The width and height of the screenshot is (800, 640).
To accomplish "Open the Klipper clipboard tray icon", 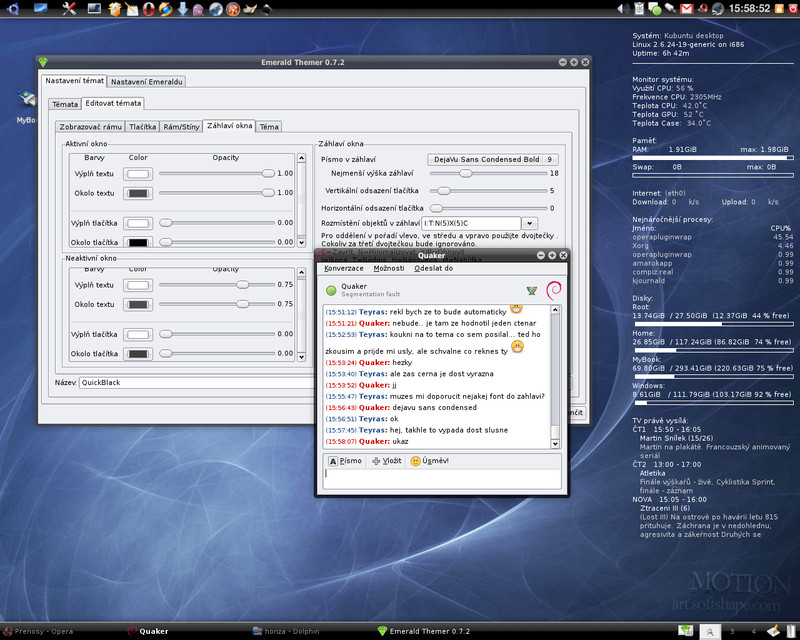I will (639, 8).
